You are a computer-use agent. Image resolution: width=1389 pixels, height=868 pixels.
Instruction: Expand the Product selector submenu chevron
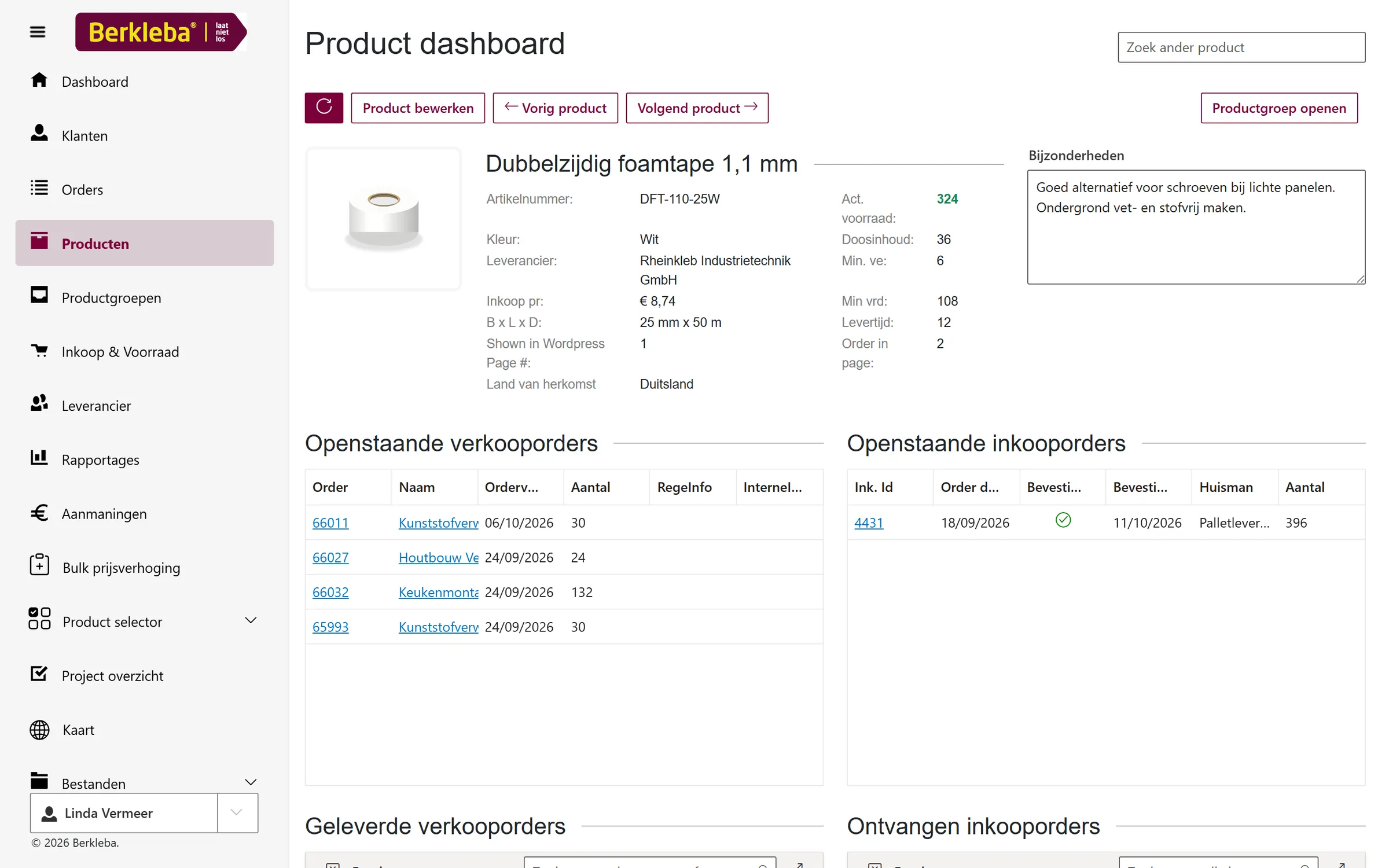point(251,620)
